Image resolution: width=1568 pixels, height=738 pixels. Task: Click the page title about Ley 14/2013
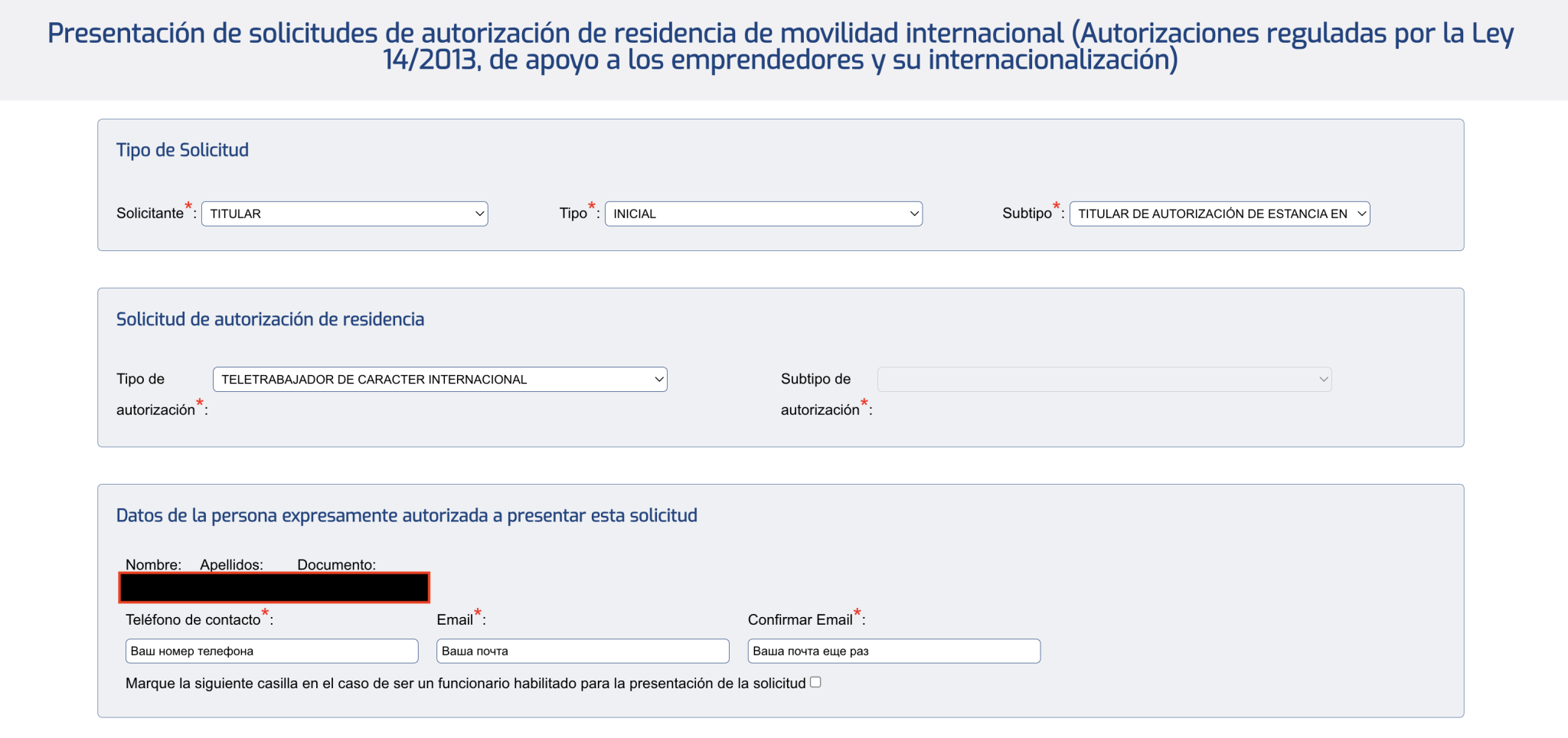(x=780, y=46)
